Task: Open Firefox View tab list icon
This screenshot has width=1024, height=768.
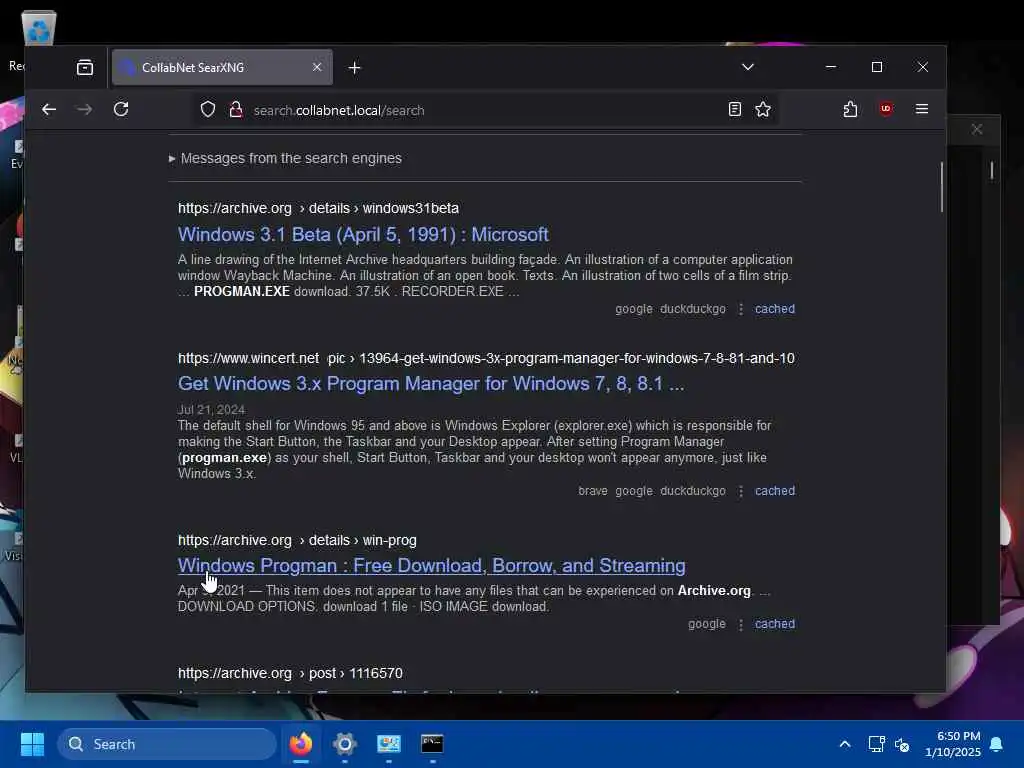Action: [85, 67]
